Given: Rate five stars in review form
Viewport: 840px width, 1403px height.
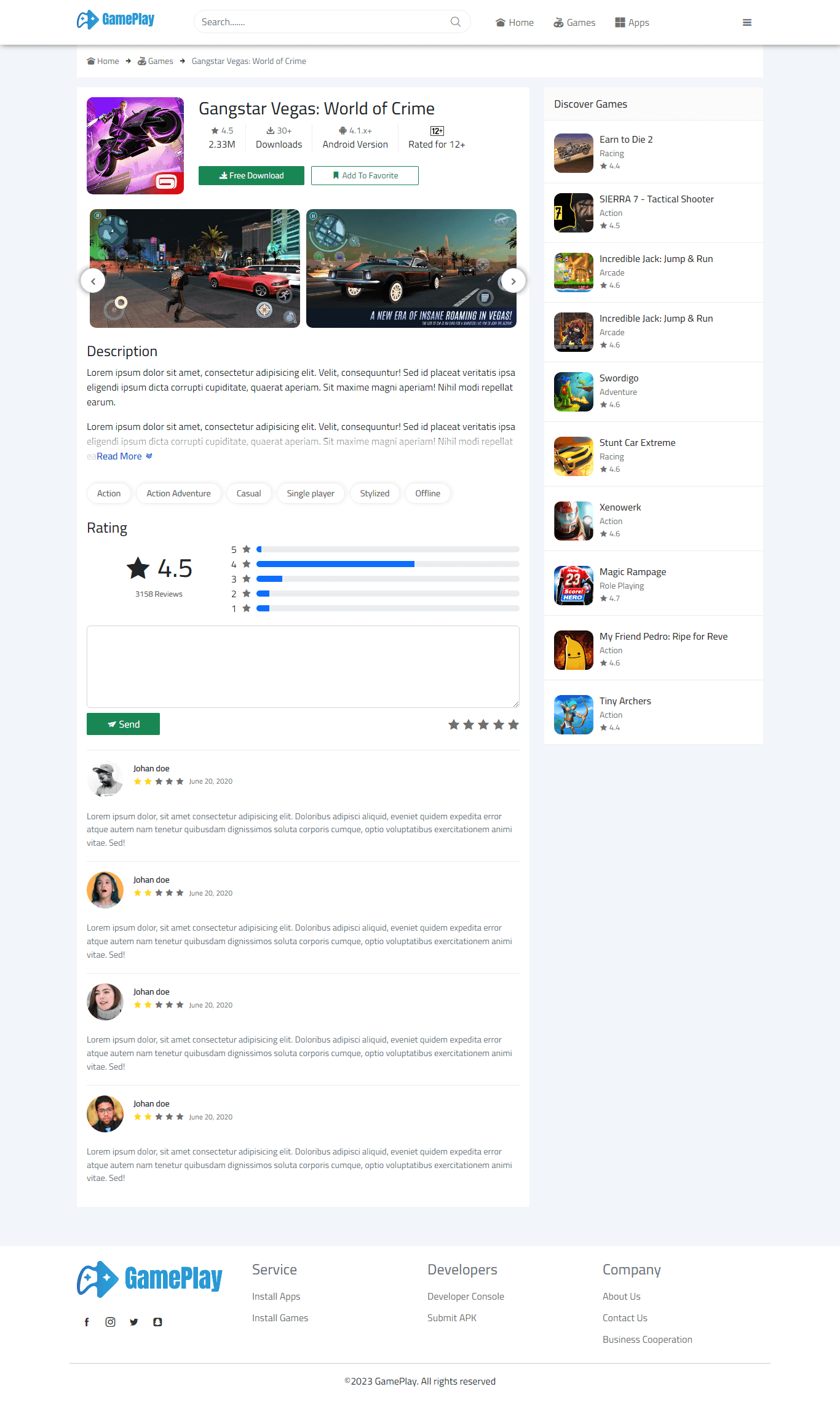Looking at the screenshot, I should coord(513,725).
